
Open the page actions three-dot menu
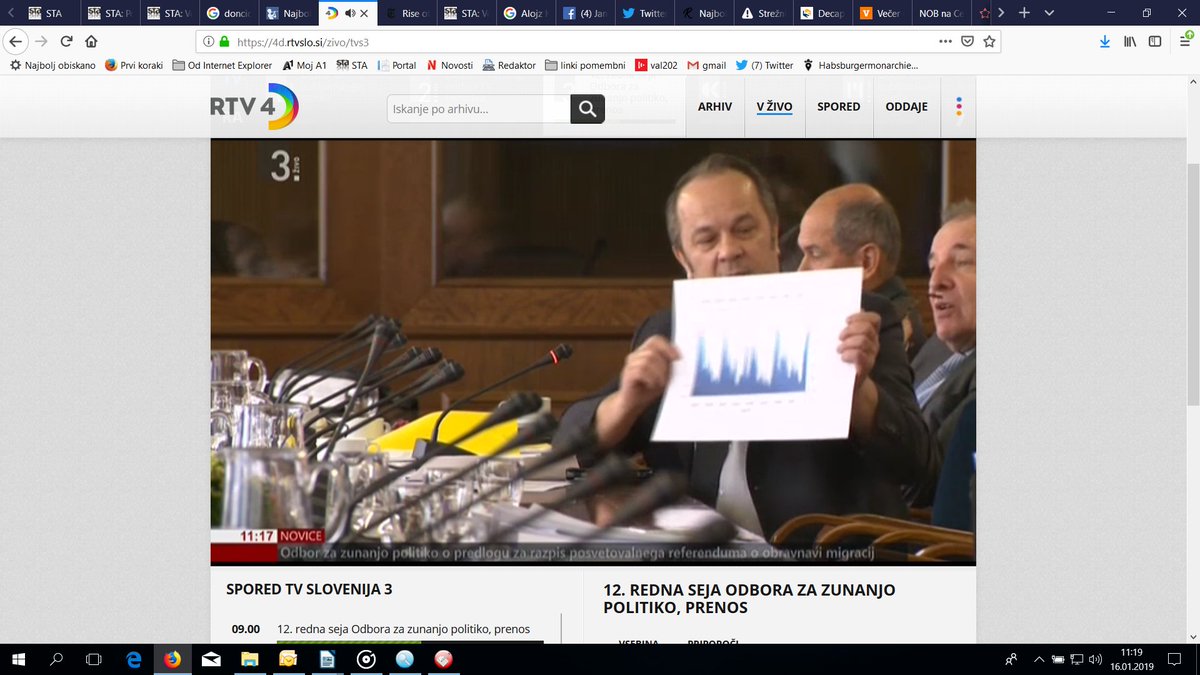pos(945,41)
